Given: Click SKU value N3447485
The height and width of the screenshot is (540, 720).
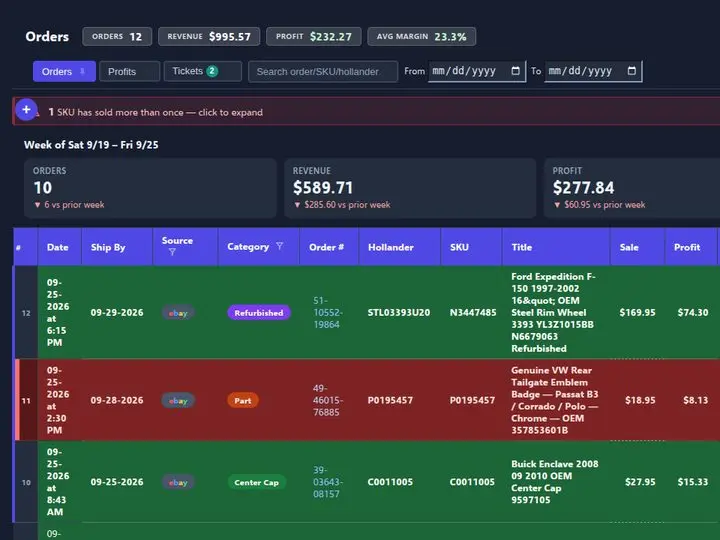Looking at the screenshot, I should tap(473, 313).
